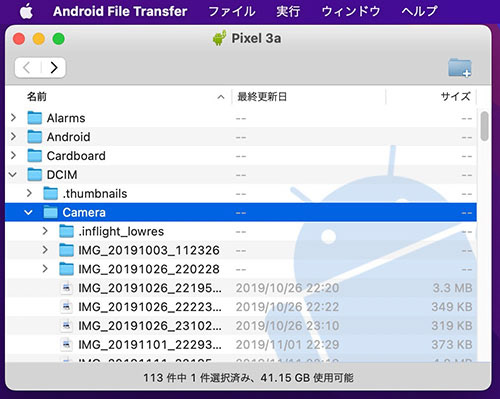Select the Cardboard folder icon

tap(35, 156)
